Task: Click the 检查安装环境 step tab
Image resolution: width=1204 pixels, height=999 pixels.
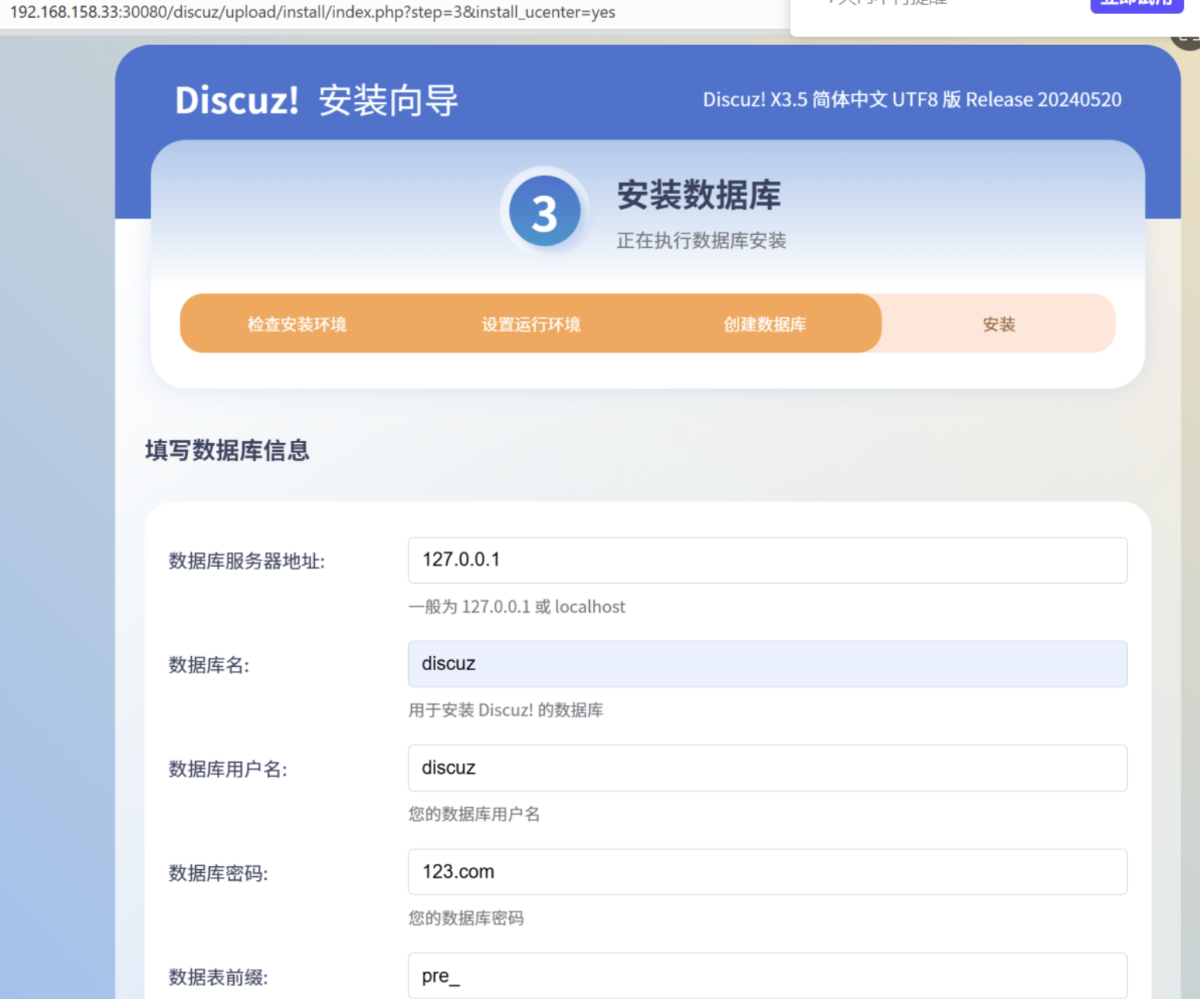Action: click(297, 324)
